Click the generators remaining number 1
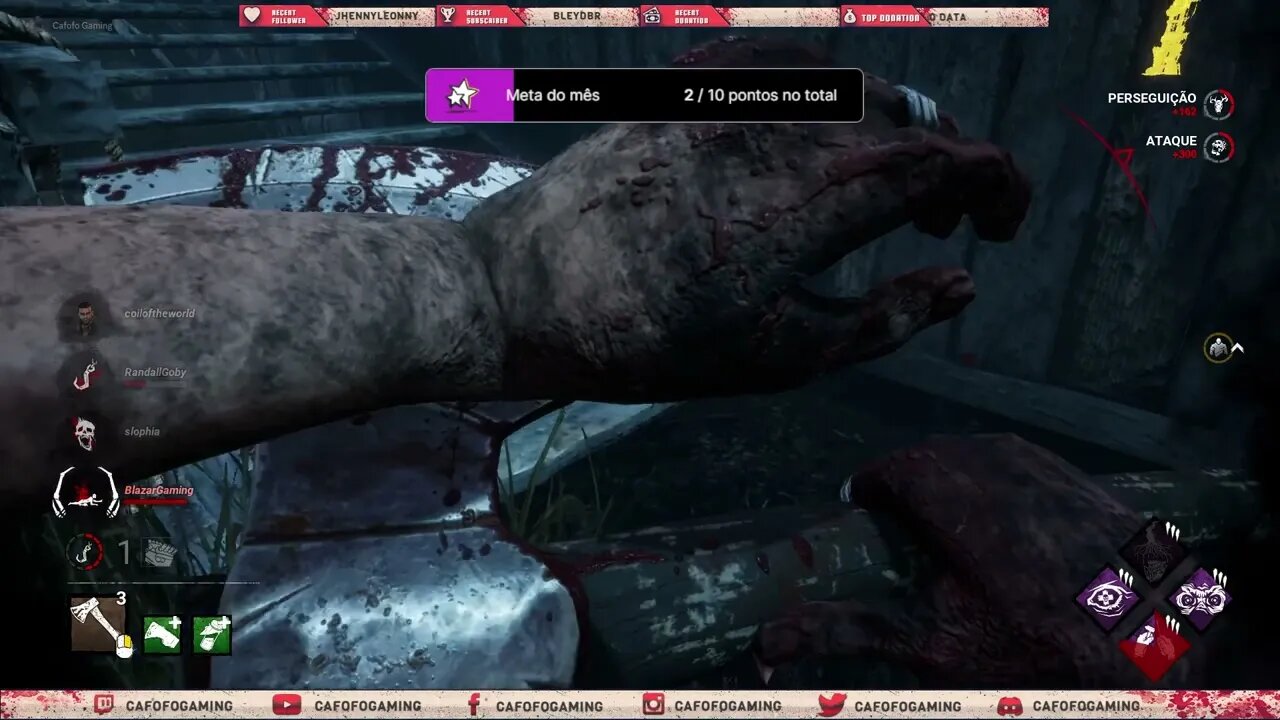This screenshot has width=1280, height=720. point(124,551)
